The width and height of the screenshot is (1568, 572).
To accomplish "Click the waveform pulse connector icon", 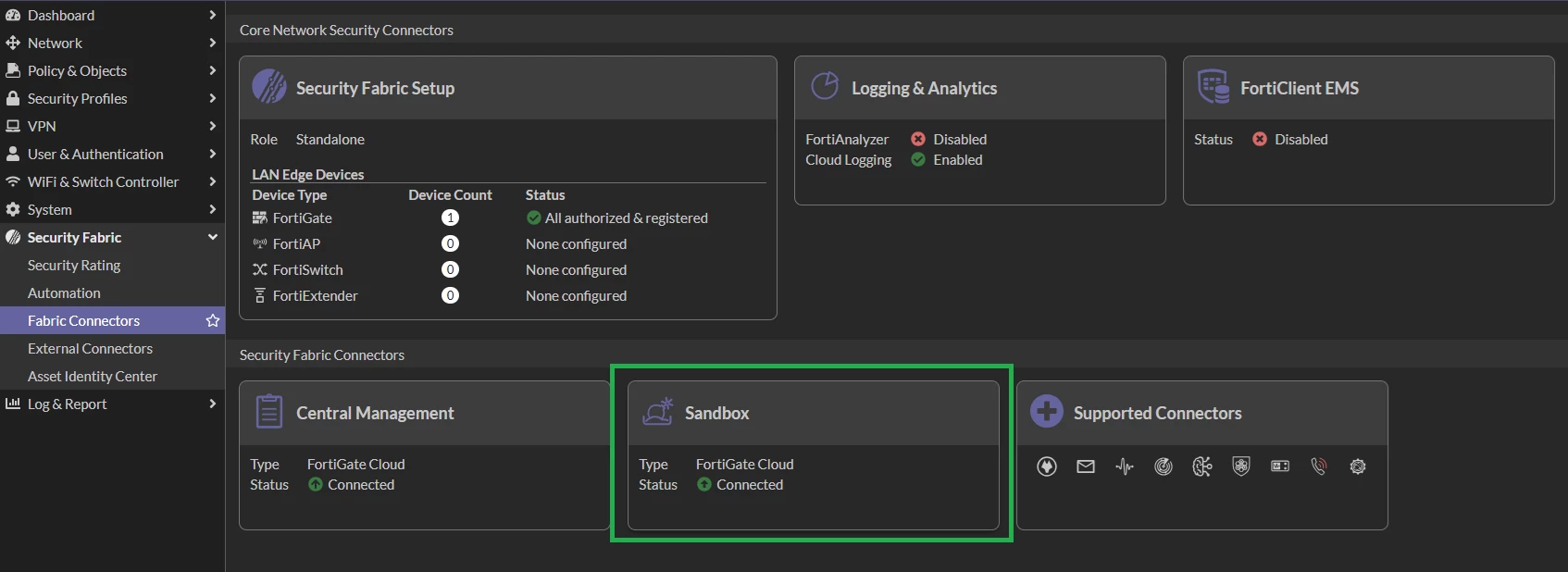I will 1125,466.
